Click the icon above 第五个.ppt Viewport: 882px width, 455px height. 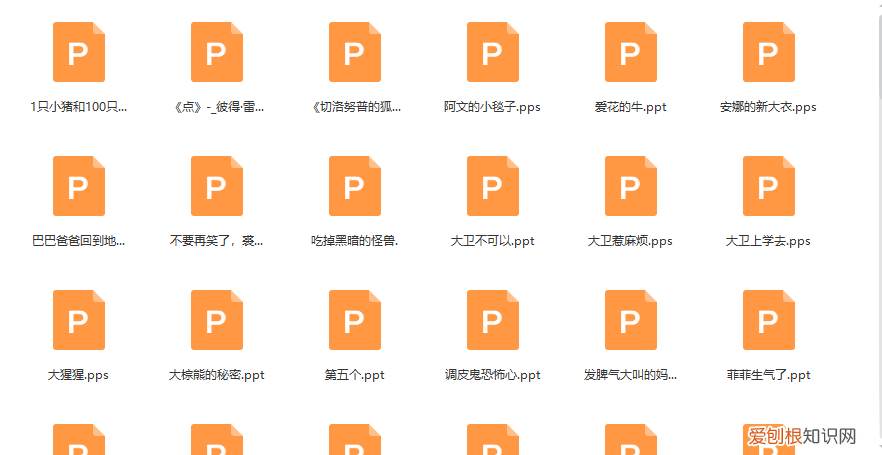point(355,320)
